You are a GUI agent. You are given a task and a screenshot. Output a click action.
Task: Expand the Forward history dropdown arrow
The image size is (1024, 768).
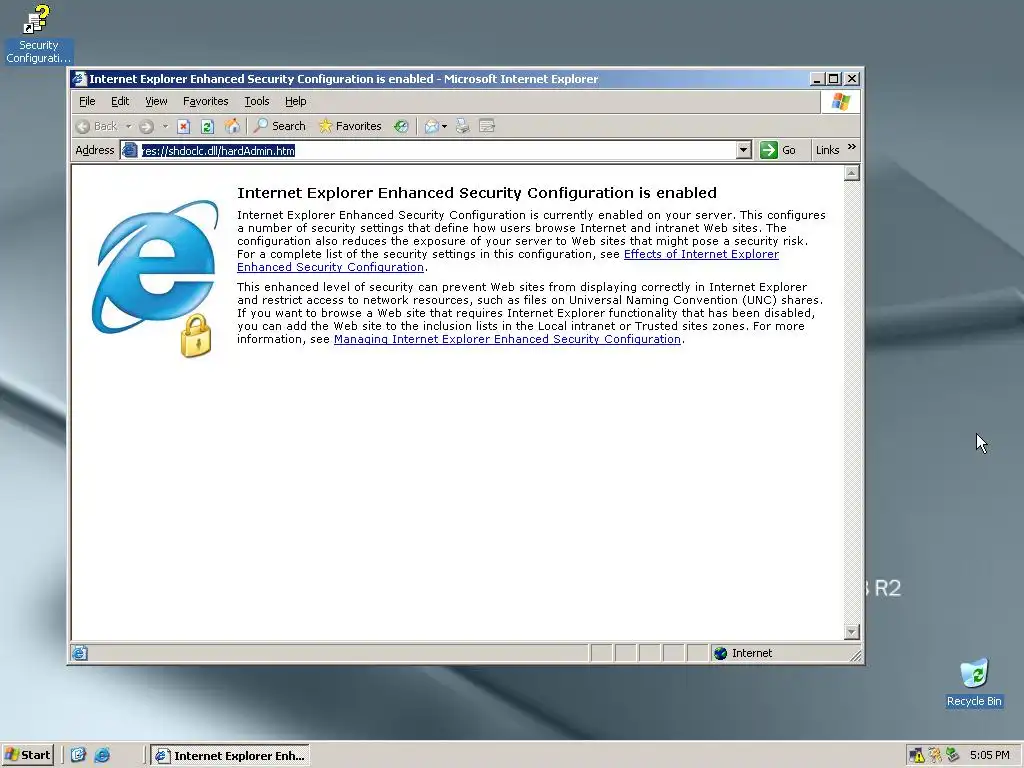tap(165, 126)
